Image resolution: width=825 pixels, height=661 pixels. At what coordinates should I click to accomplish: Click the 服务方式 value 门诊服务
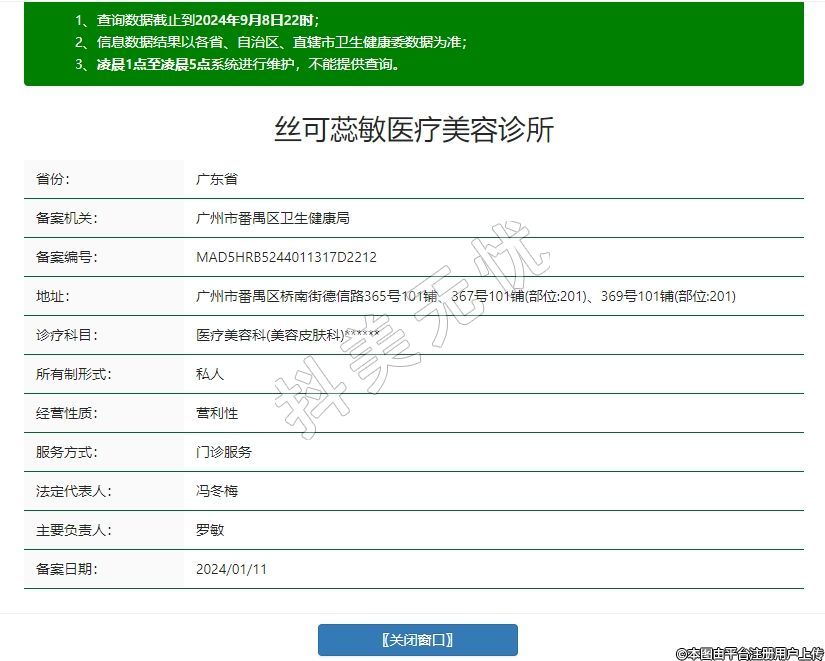pos(223,452)
